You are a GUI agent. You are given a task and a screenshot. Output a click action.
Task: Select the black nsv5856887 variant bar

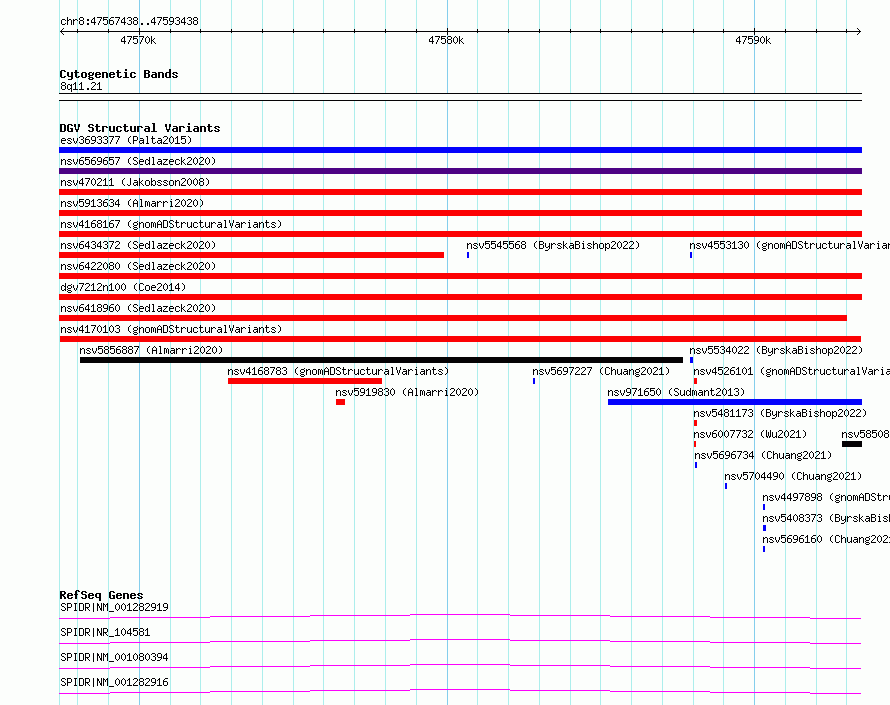point(381,360)
